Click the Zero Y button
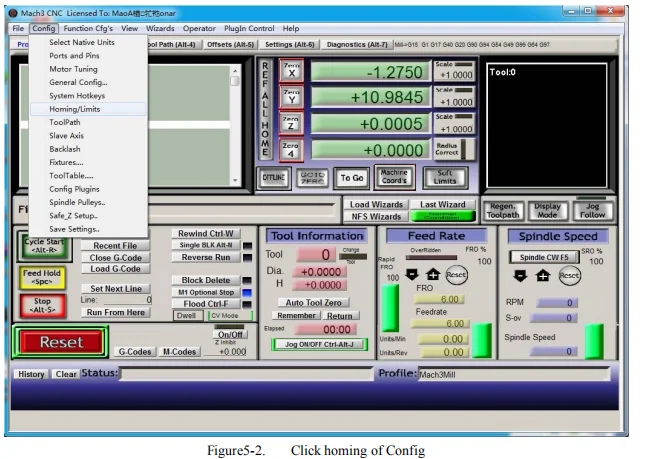This screenshot has width=648, height=459. (x=291, y=97)
